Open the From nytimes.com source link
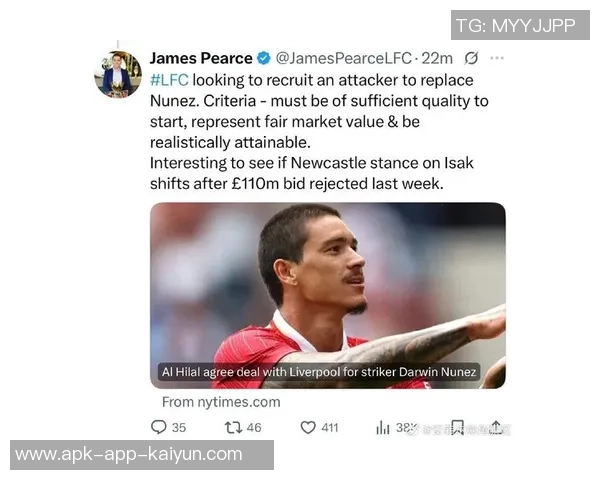The height and width of the screenshot is (480, 600). [x=221, y=402]
